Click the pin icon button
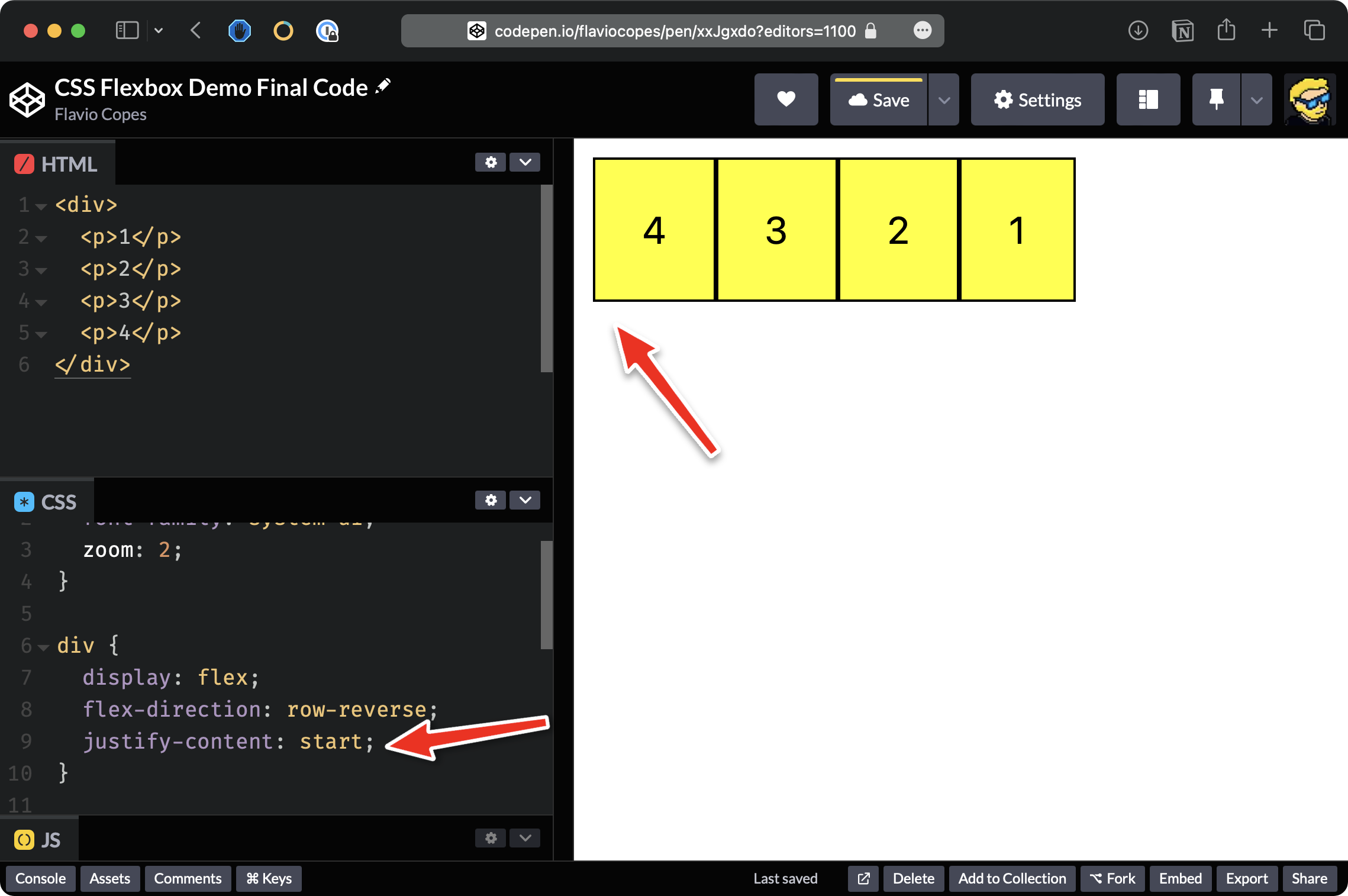Screen dimensions: 1348x896 coord(1216,99)
